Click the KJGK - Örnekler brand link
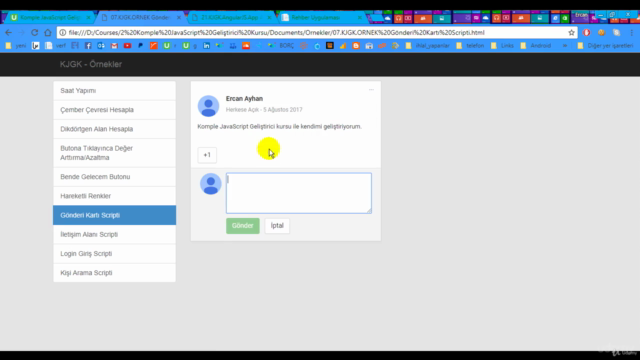The height and width of the screenshot is (360, 640). [91, 64]
